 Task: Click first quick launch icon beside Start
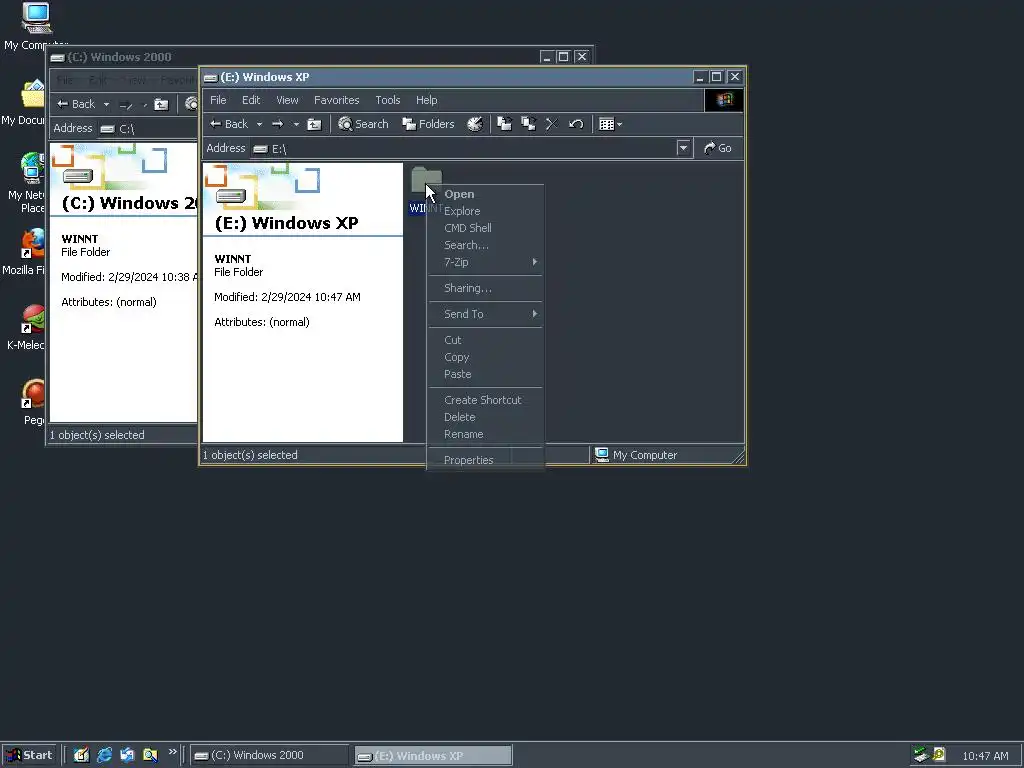(81, 755)
